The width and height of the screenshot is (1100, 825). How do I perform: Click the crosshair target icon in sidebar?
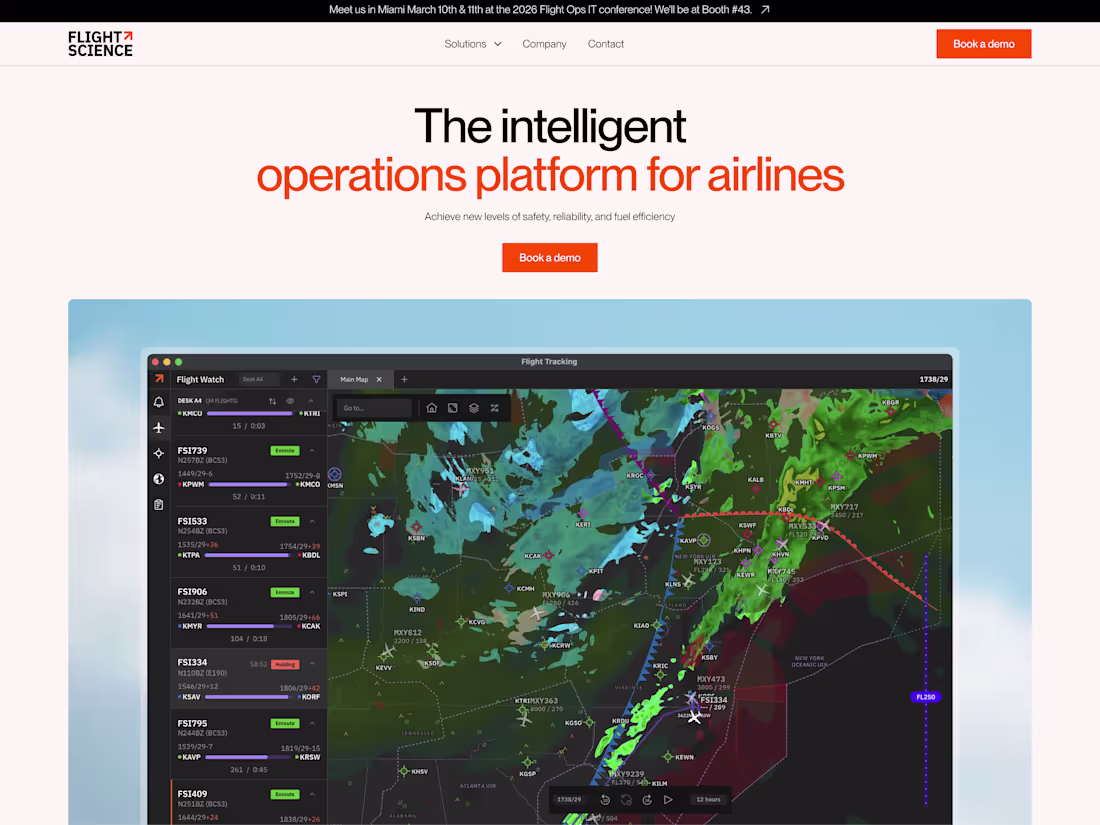point(159,453)
